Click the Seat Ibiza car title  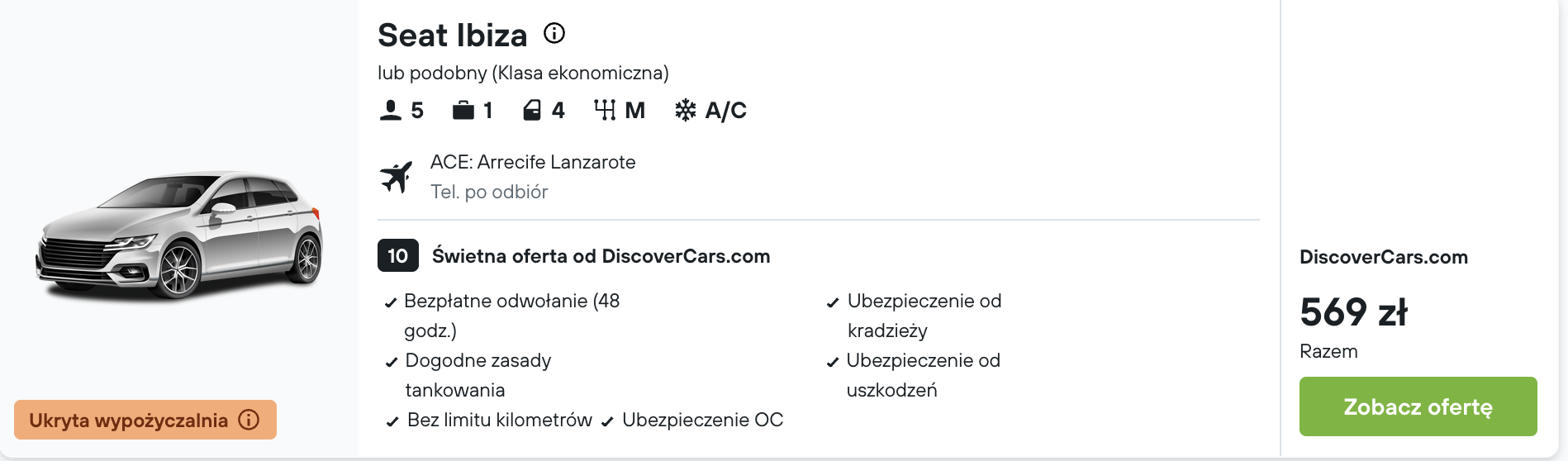(x=453, y=36)
